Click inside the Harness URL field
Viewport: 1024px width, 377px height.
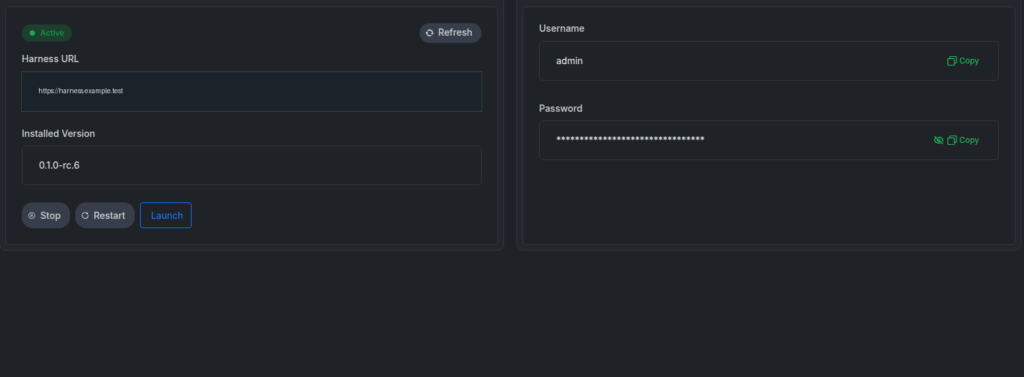(251, 91)
